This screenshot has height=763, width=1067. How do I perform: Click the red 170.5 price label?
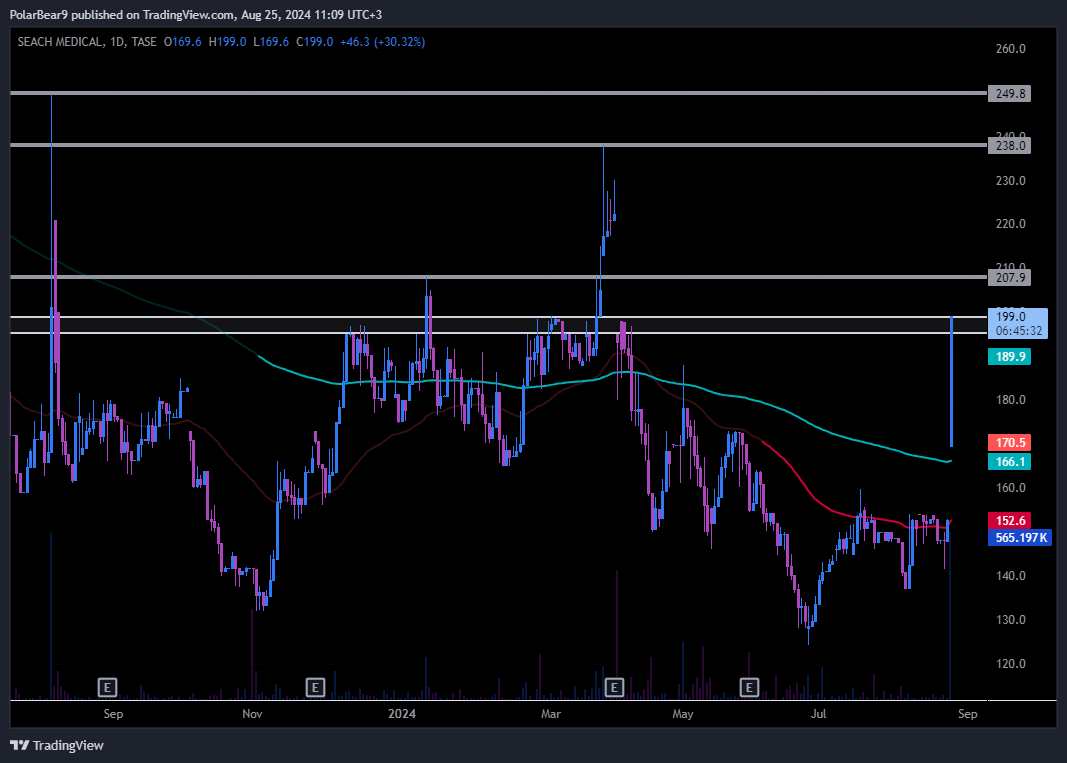1010,443
